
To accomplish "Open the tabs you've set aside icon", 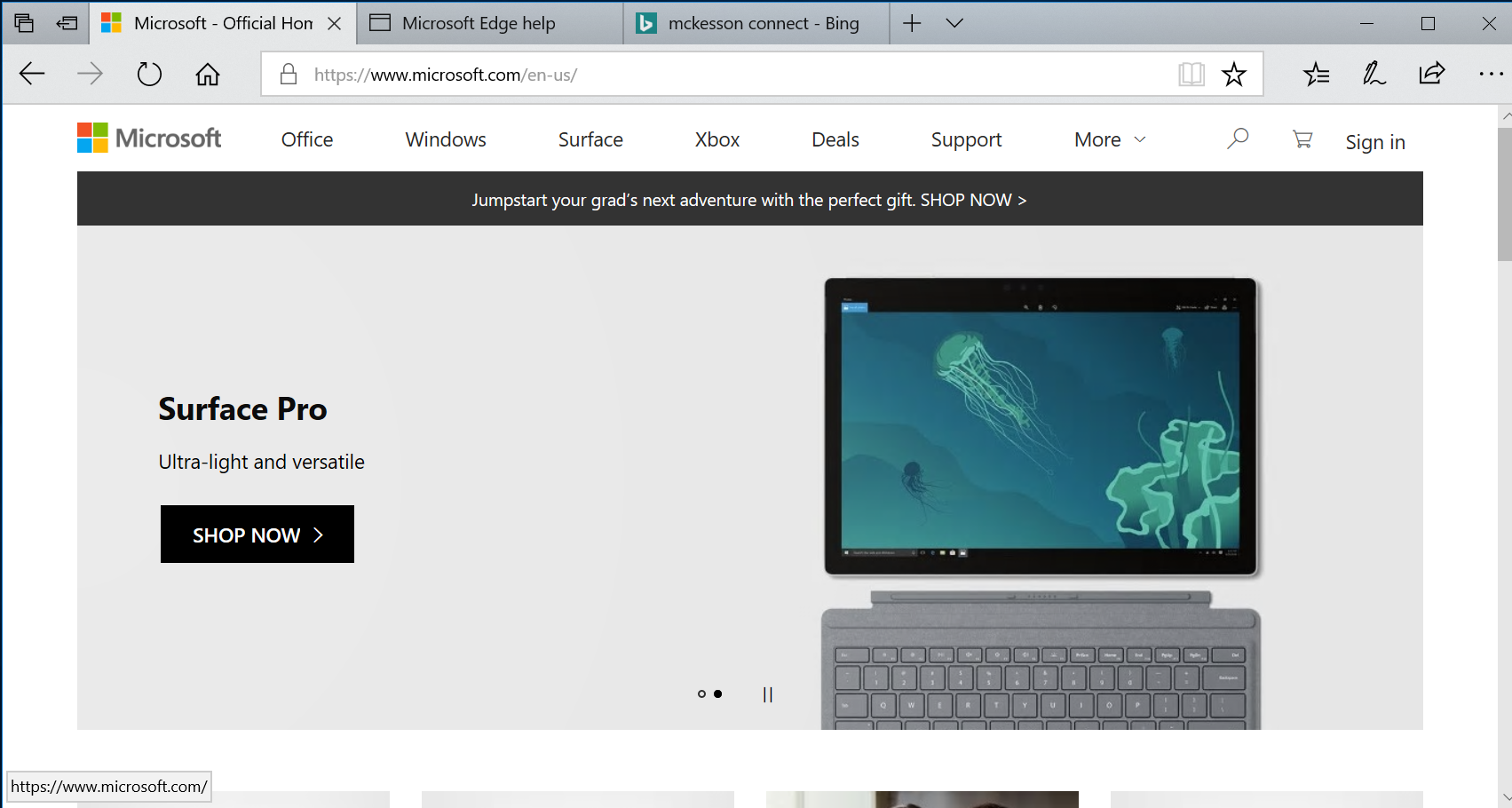I will [24, 23].
